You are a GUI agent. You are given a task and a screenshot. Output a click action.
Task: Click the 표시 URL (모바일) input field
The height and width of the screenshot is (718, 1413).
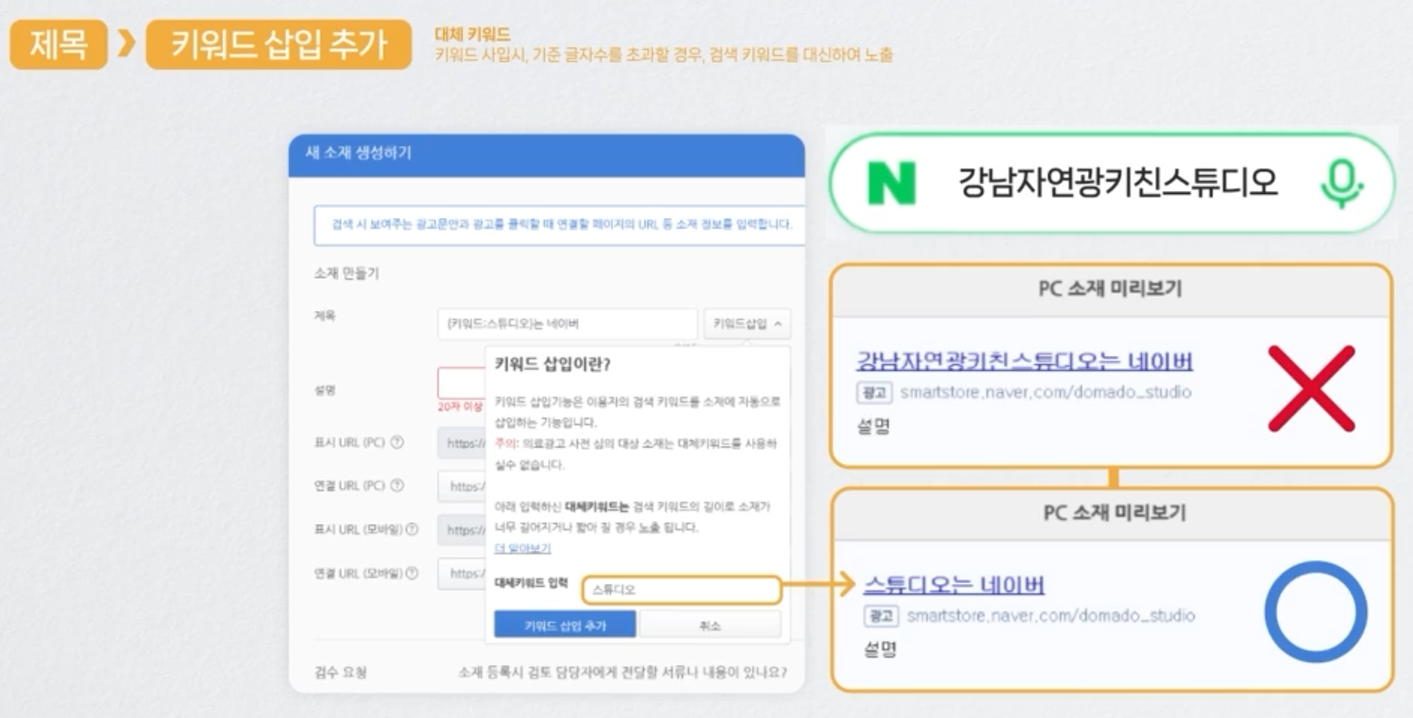click(x=461, y=530)
